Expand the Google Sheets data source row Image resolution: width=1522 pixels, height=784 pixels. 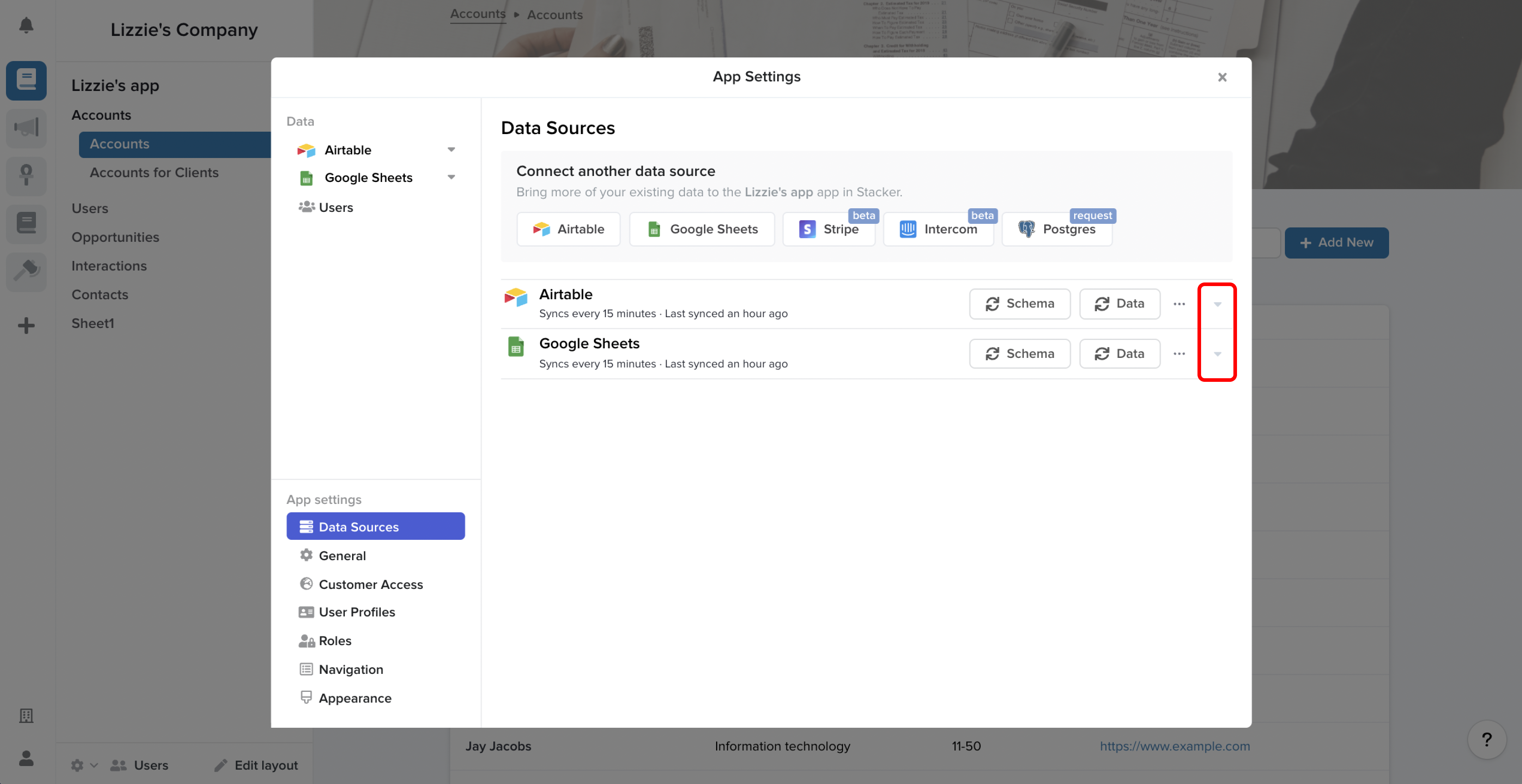point(1217,354)
